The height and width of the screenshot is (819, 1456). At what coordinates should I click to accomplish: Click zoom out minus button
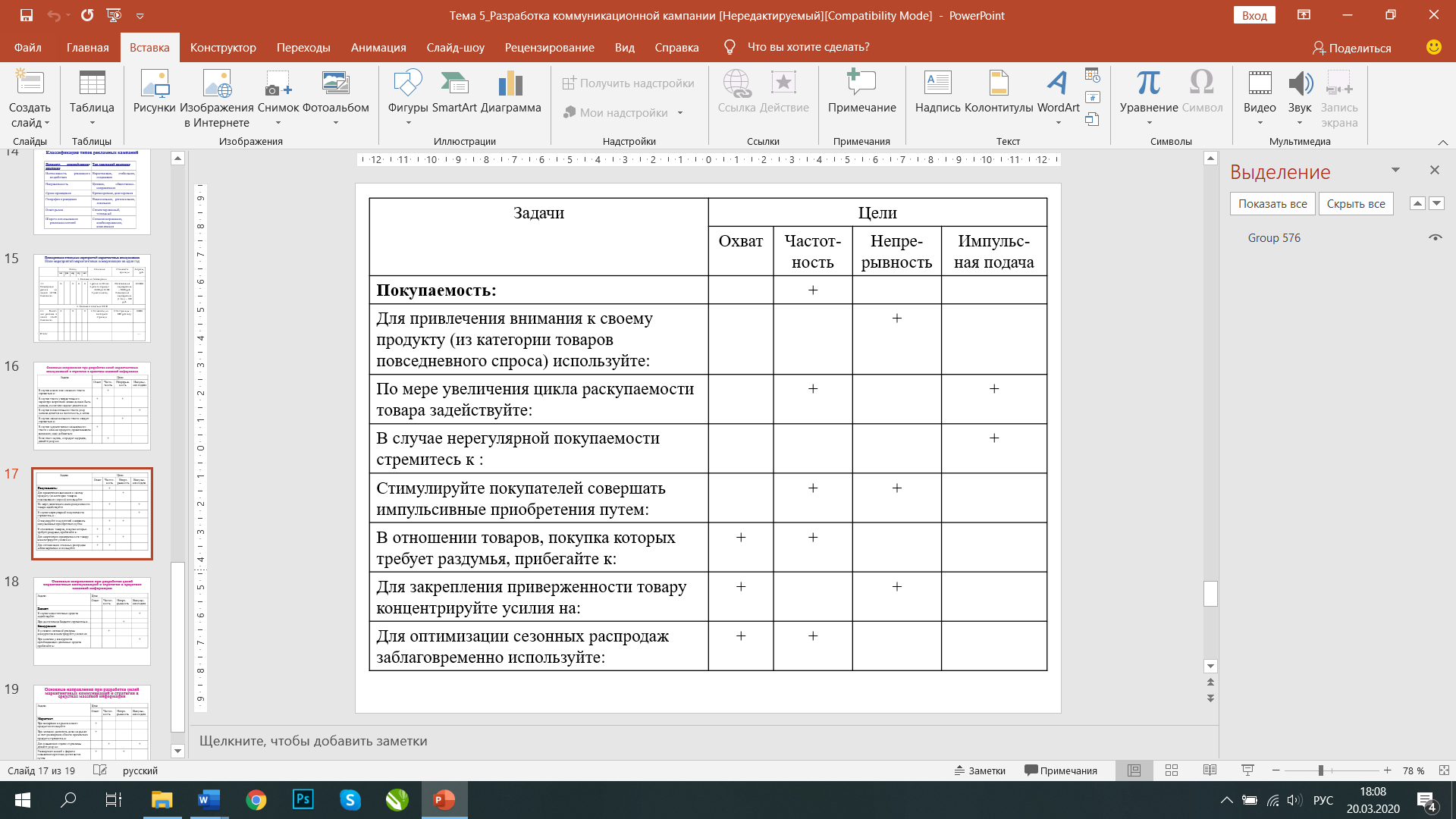pos(1276,770)
